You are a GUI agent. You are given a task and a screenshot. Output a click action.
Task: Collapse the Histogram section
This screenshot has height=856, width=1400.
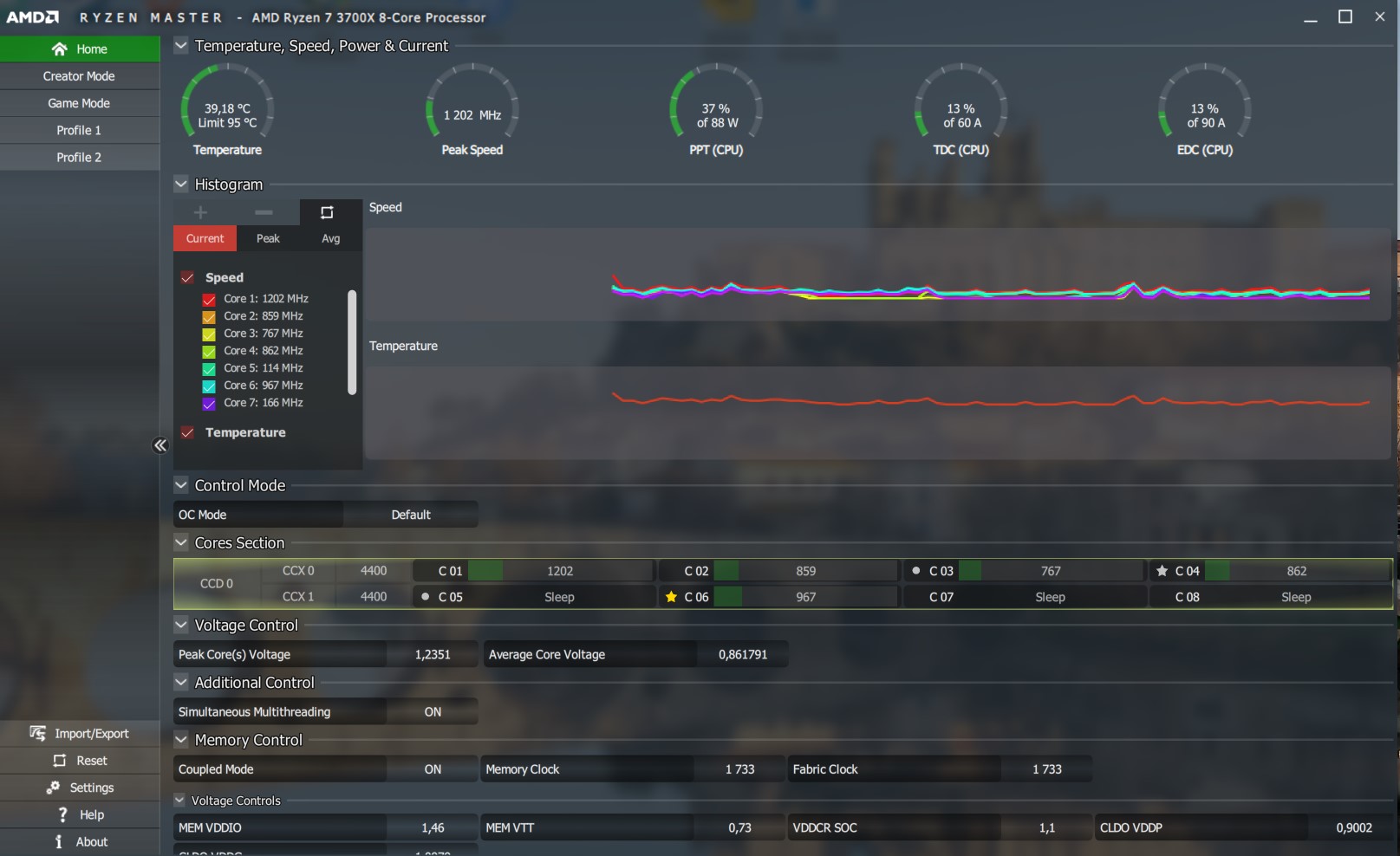[181, 184]
